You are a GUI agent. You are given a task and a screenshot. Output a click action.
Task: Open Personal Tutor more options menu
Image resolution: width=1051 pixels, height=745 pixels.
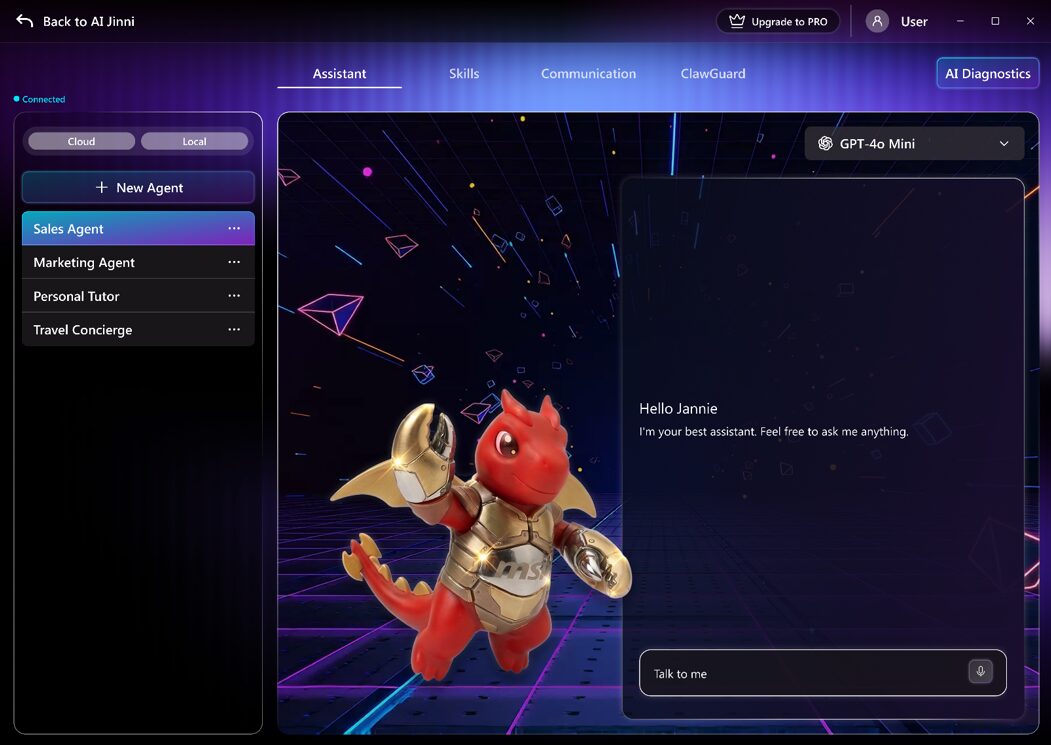click(234, 296)
